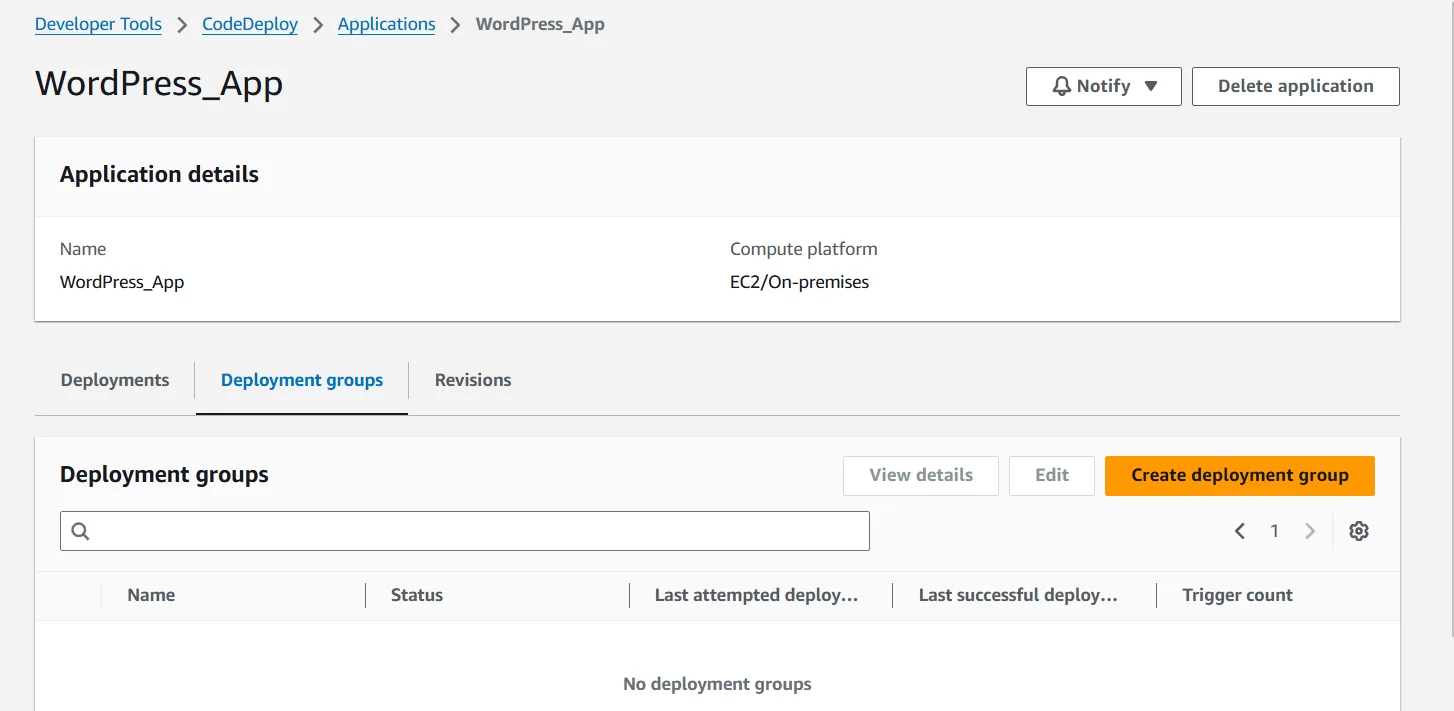Click the Edit button
Screen dimensions: 1454x711
(1052, 475)
